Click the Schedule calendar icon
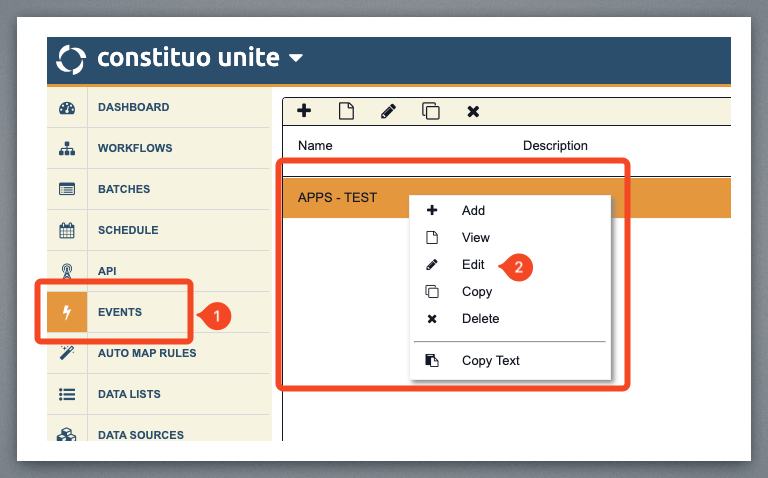 point(67,231)
